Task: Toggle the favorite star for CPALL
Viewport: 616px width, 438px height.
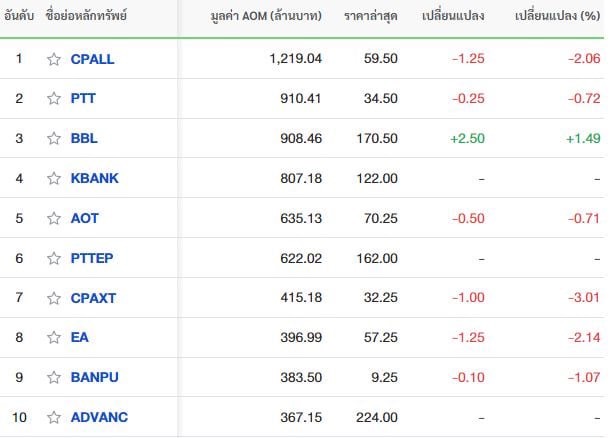Action: (x=54, y=59)
